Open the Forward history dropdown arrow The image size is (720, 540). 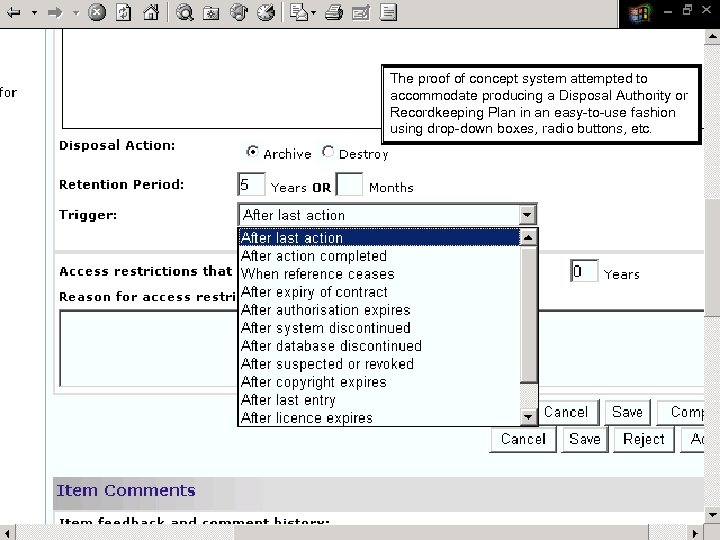click(x=76, y=13)
